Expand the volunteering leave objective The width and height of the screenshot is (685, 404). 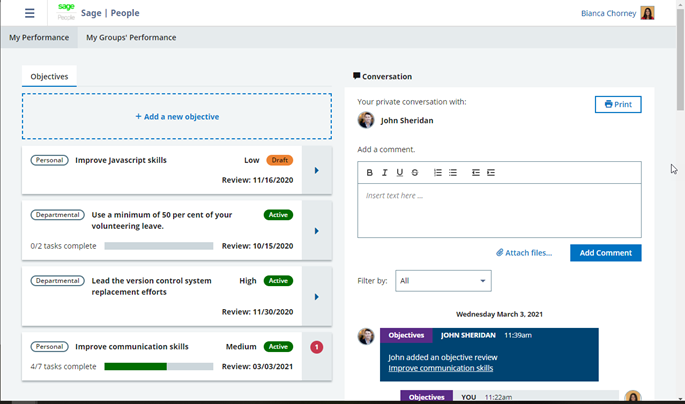[x=316, y=231]
